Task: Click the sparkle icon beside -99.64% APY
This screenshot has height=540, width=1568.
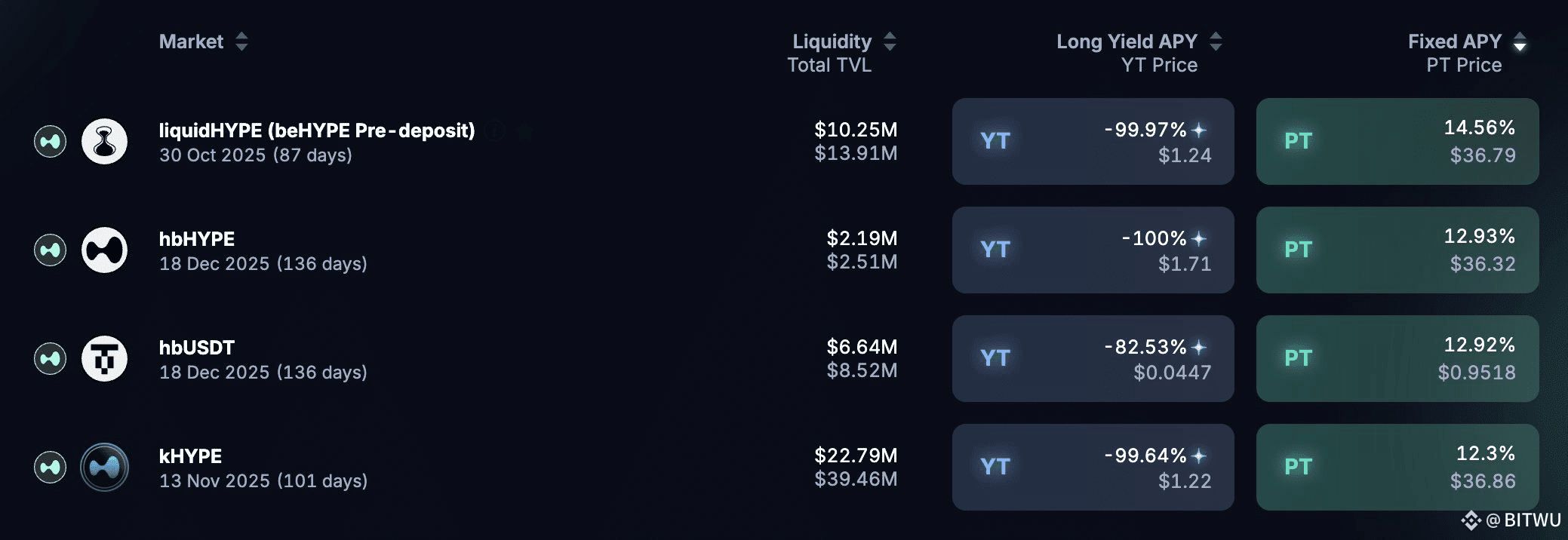Action: [x=1198, y=456]
